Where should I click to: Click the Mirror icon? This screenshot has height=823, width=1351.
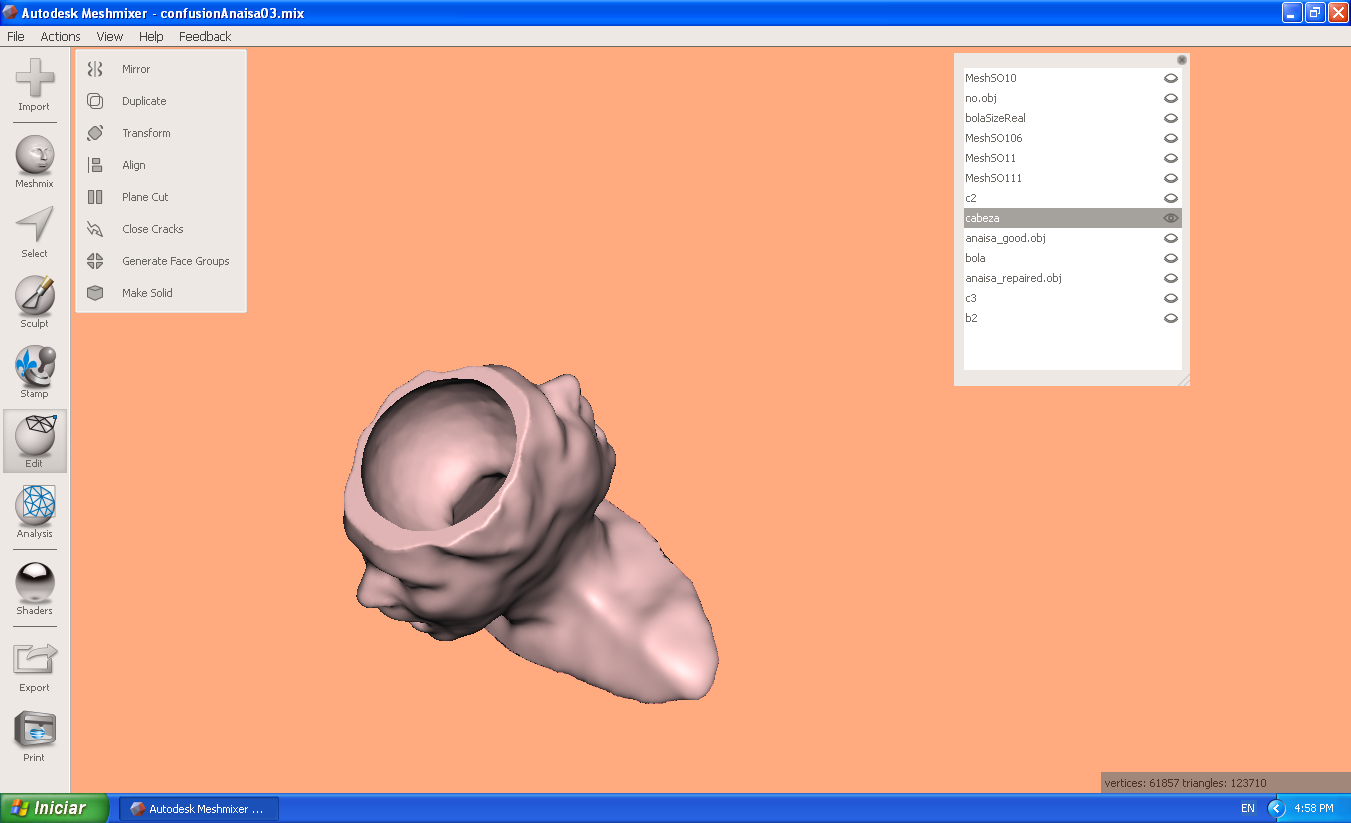pos(95,69)
